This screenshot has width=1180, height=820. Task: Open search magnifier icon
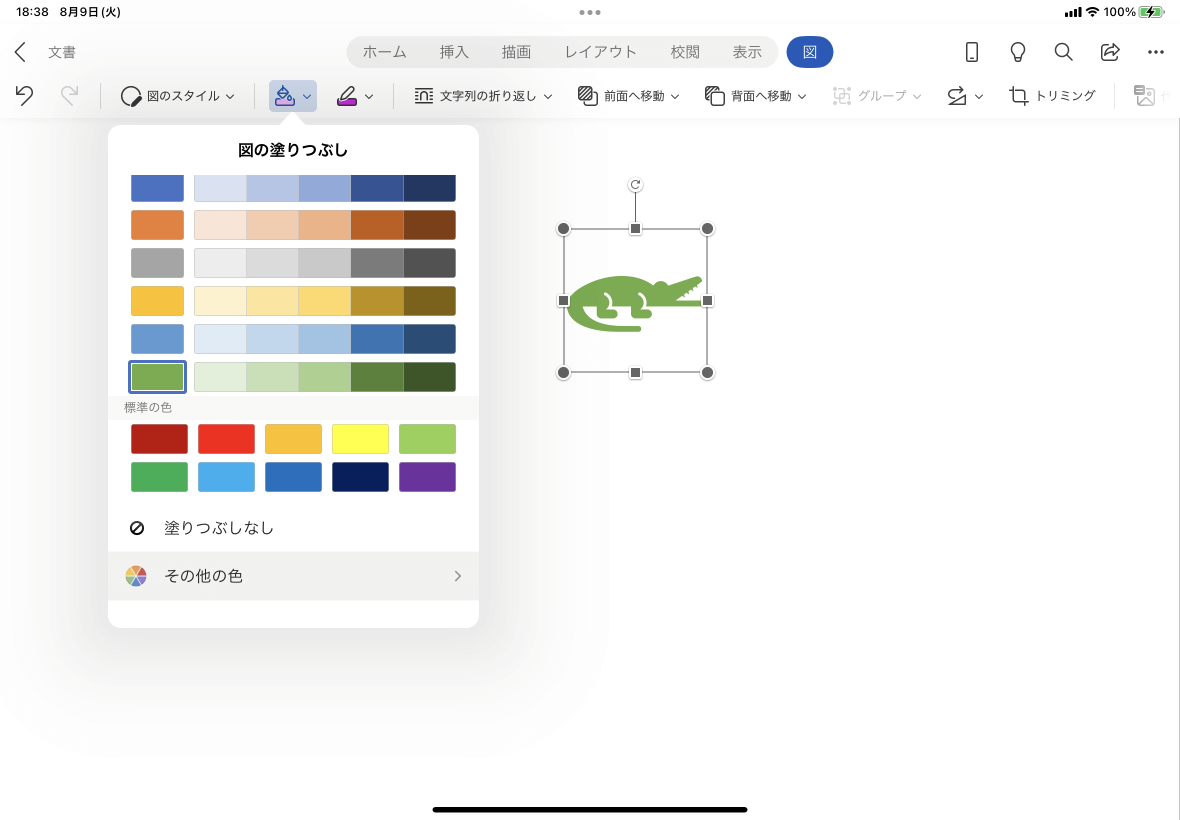pos(1064,52)
